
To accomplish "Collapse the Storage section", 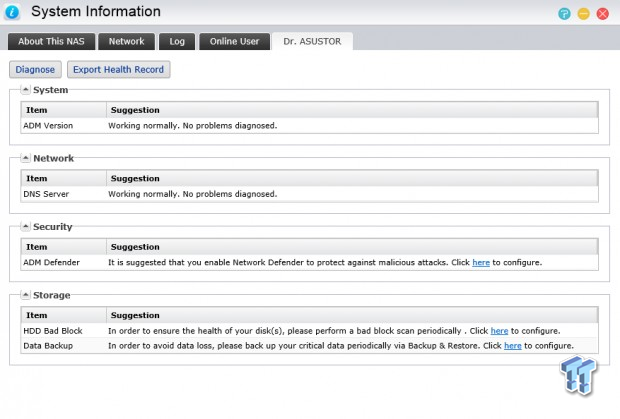I will tap(24, 295).
